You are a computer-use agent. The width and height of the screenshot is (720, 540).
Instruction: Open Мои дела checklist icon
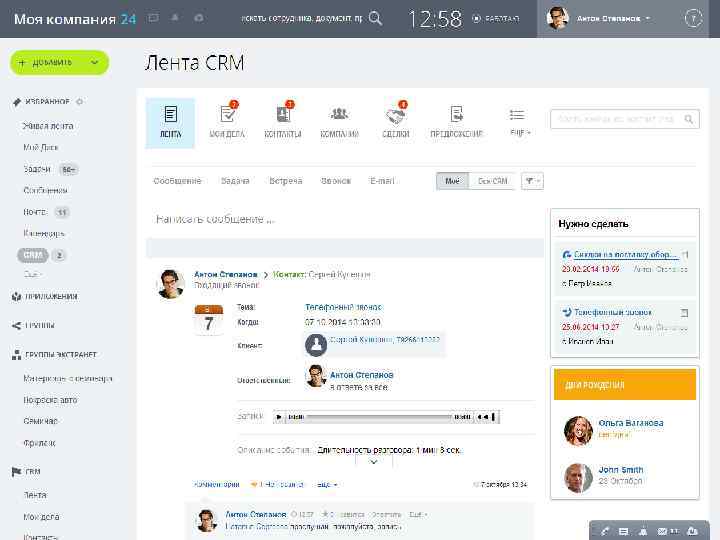pos(228,113)
